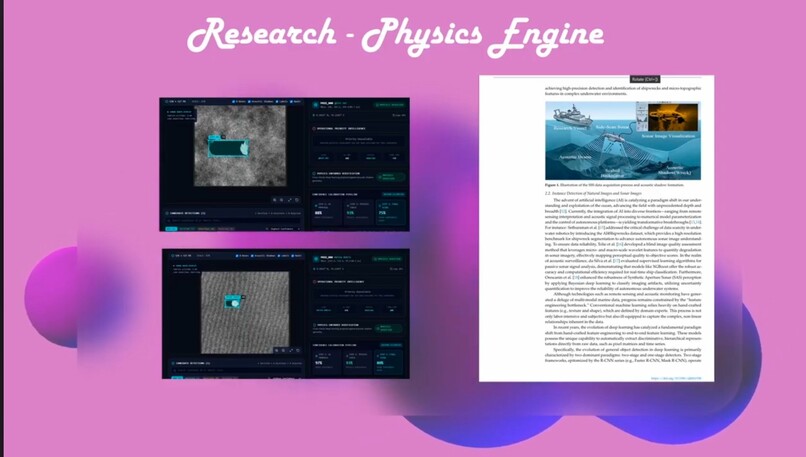Select highlighted cyan filter tab in upper dashboard
Image resolution: width=806 pixels, height=457 pixels.
tap(171, 229)
